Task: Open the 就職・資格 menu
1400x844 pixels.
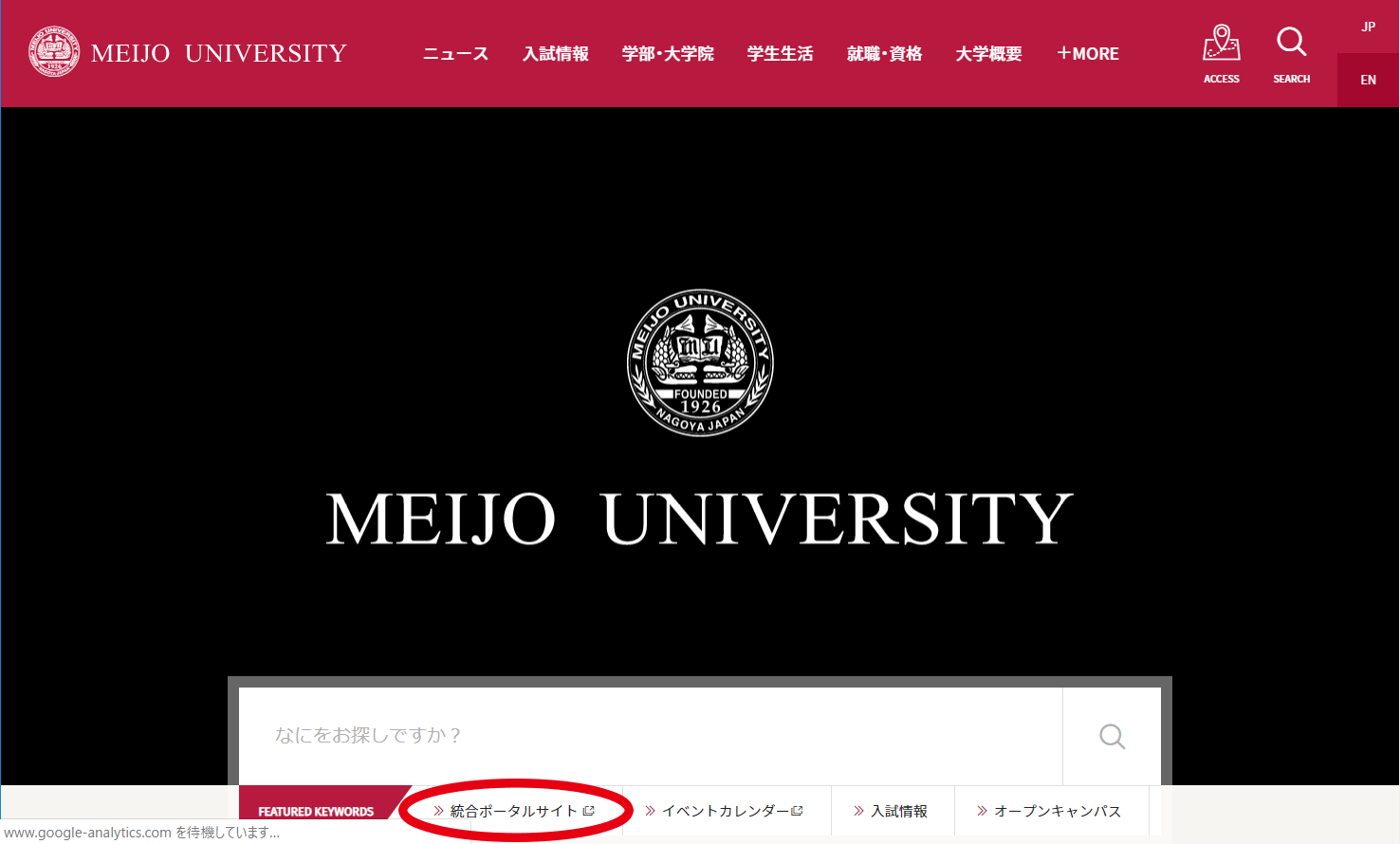Action: pos(885,54)
